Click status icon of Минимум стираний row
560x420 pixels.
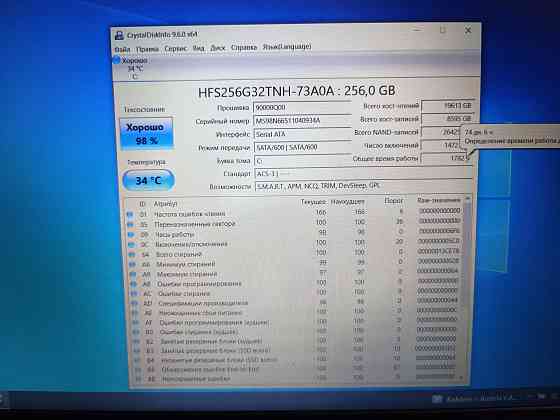pyautogui.click(x=132, y=265)
